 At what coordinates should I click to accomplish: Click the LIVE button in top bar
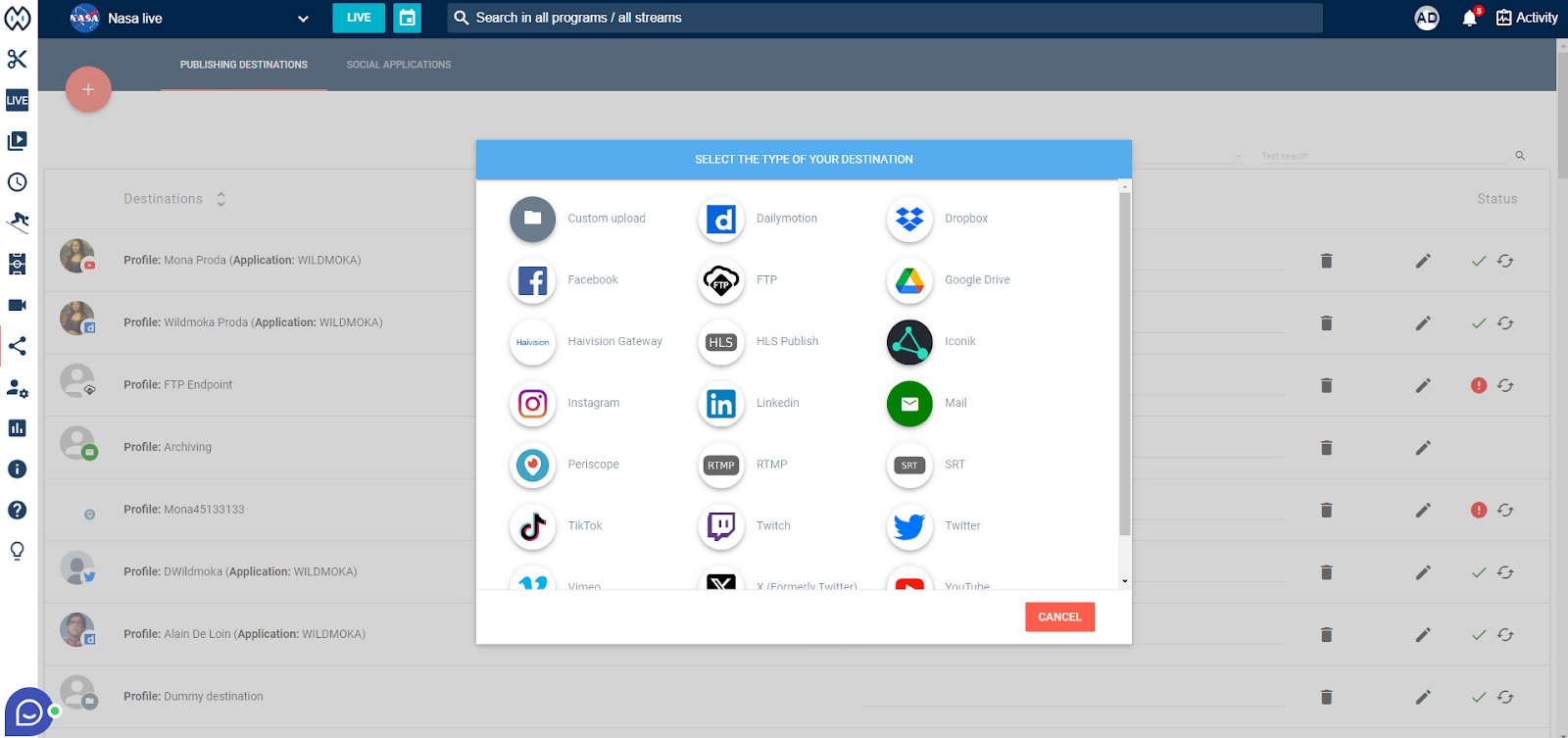point(359,18)
